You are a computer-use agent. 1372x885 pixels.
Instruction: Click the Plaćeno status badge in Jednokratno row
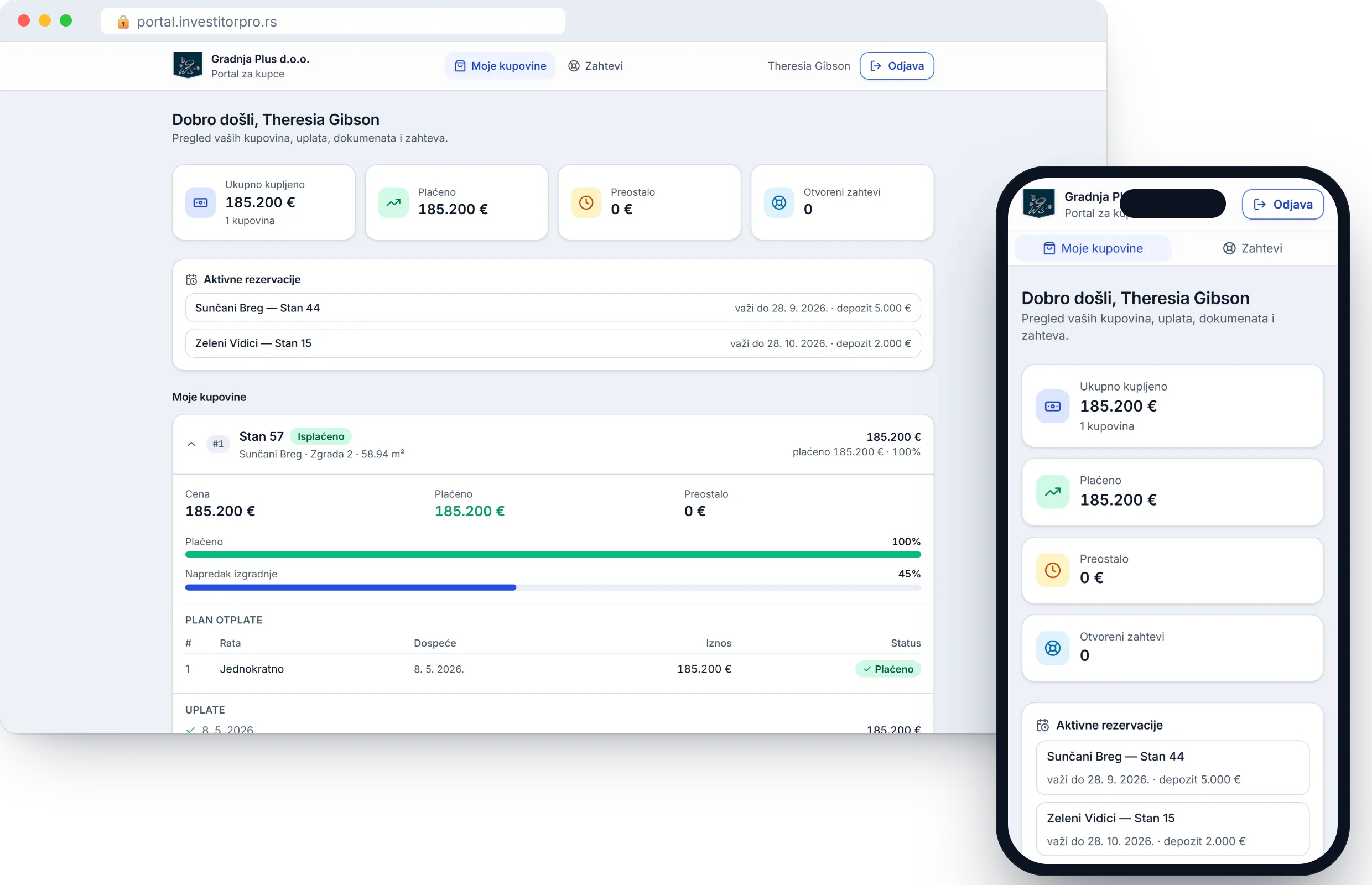click(x=888, y=669)
